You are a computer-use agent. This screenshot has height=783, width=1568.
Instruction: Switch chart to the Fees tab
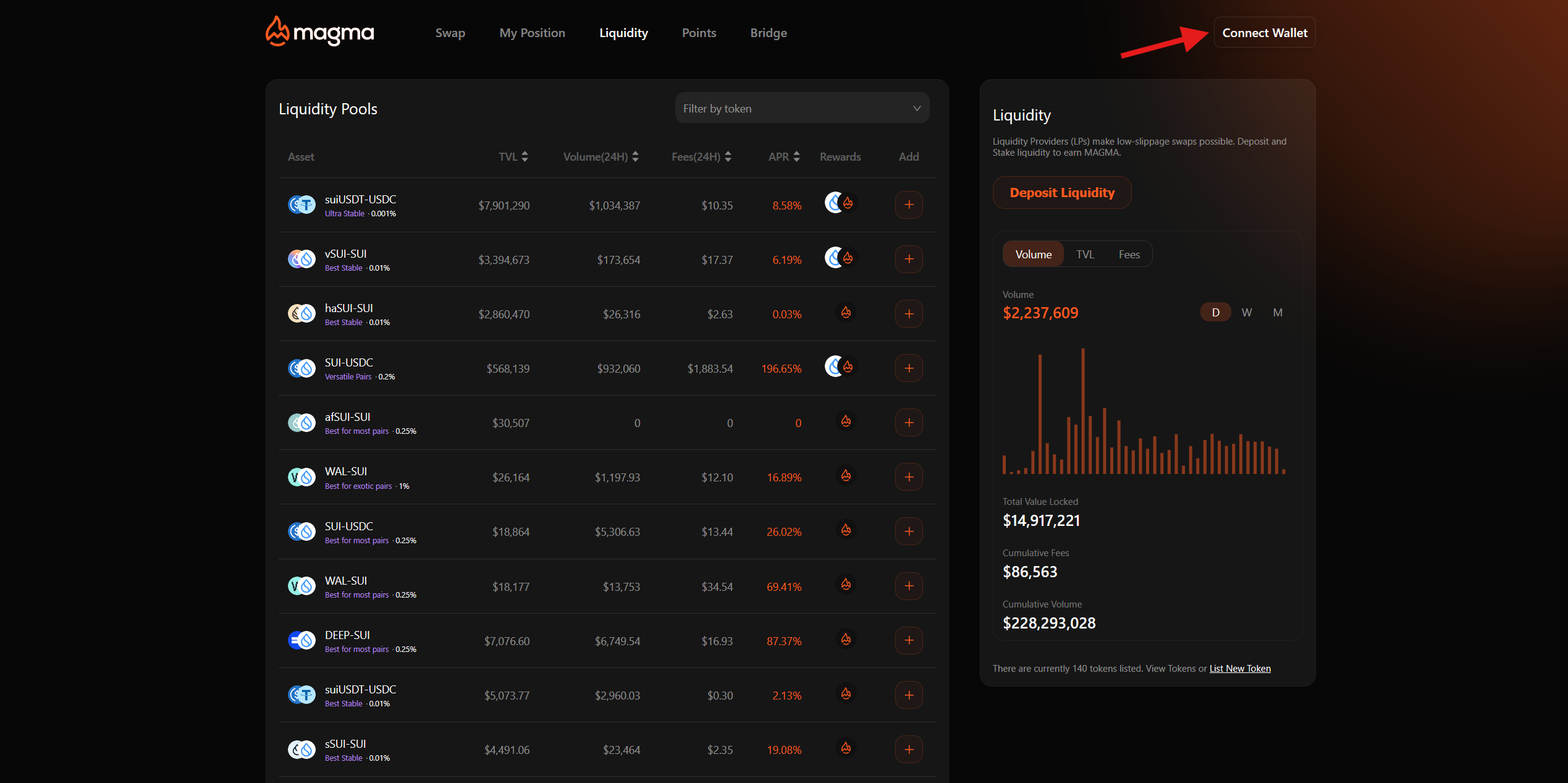click(x=1129, y=255)
